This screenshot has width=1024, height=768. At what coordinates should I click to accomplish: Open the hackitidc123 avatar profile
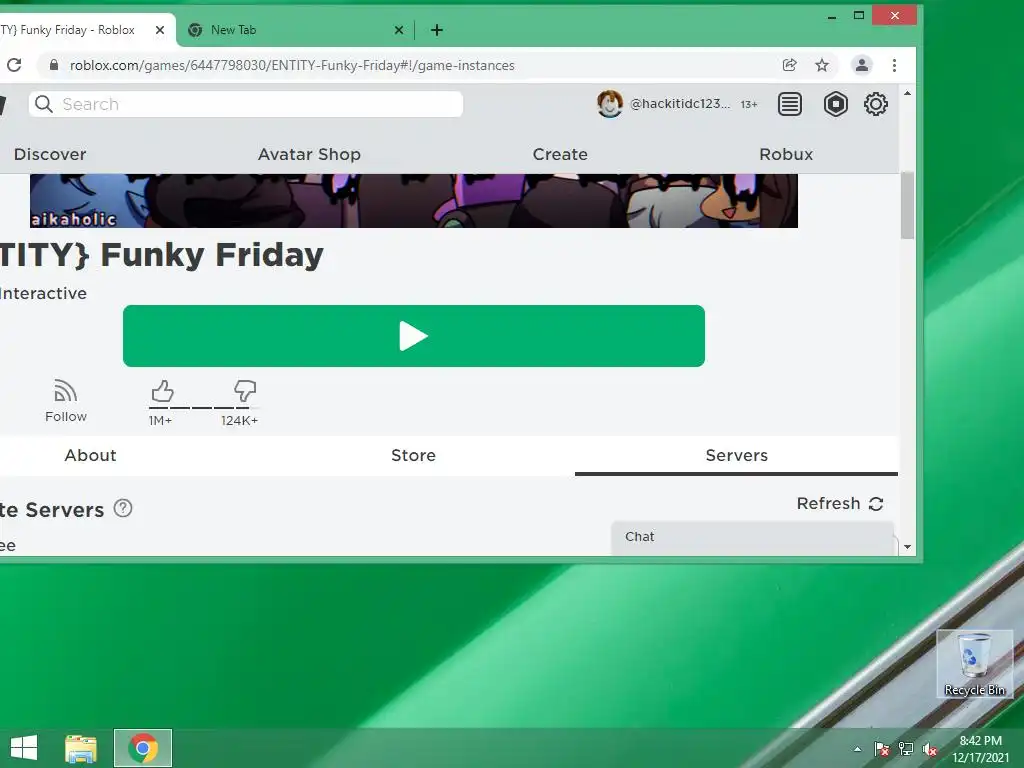click(609, 104)
